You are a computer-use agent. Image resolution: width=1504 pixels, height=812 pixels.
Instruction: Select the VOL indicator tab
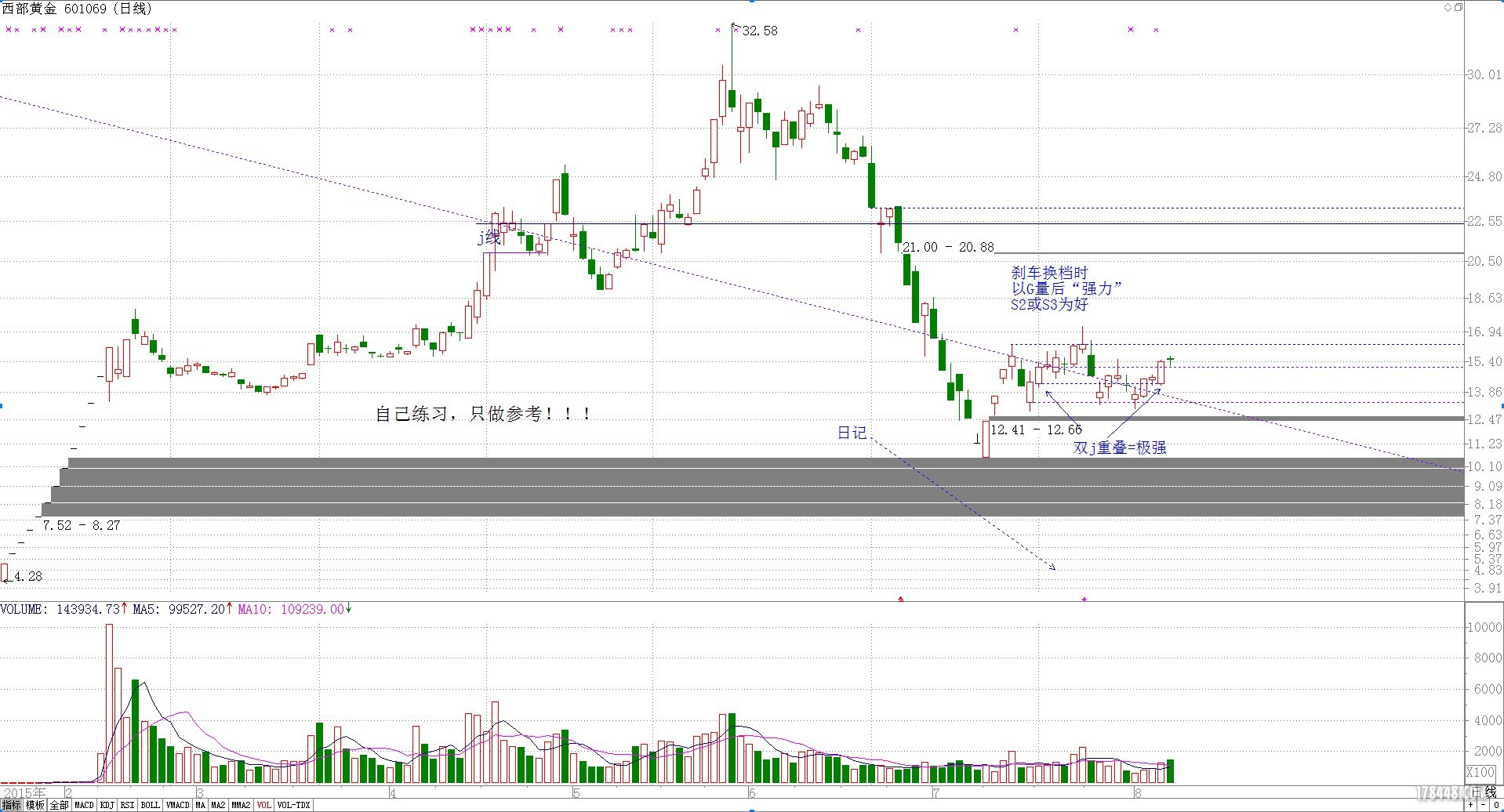[x=263, y=805]
